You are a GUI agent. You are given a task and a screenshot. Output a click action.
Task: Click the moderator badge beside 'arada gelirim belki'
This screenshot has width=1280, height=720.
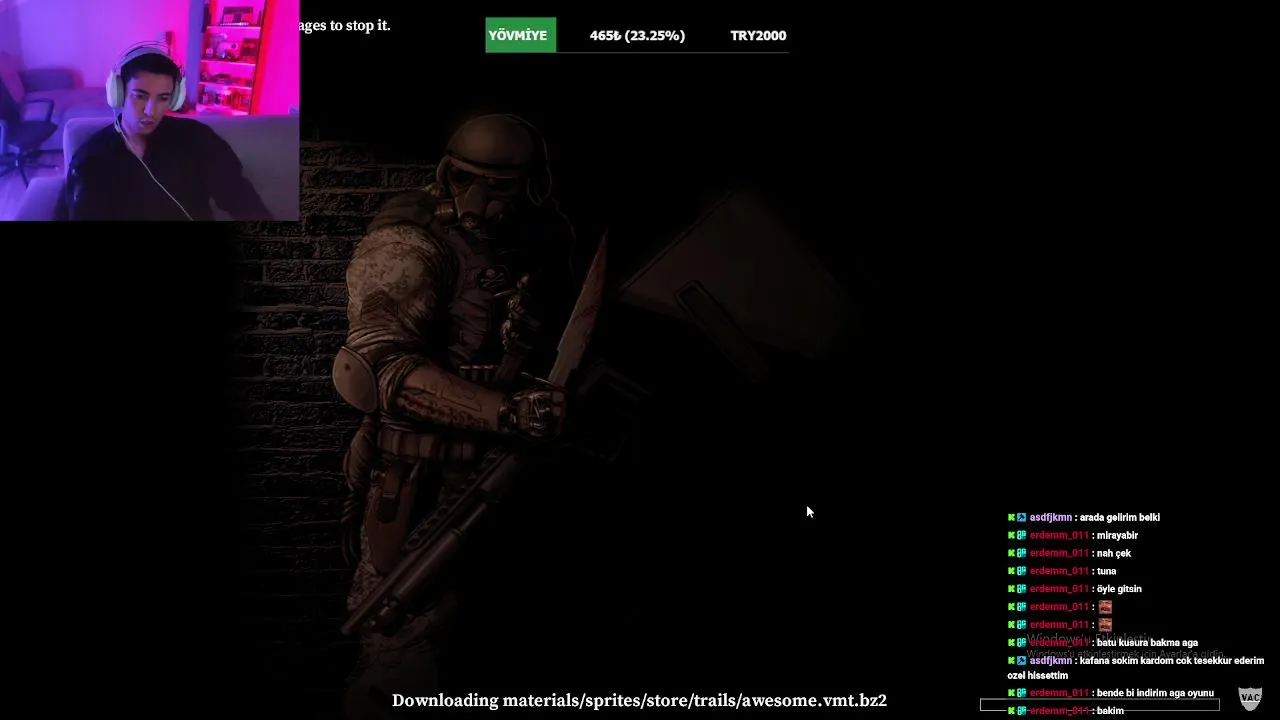click(x=1021, y=517)
